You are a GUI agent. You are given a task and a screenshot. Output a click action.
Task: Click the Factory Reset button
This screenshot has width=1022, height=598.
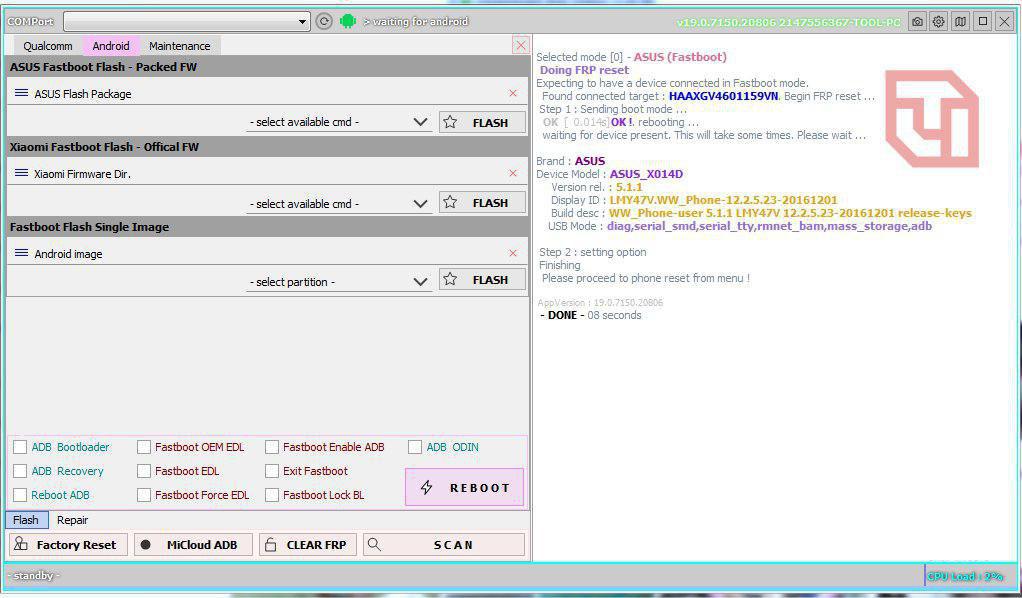tap(68, 545)
